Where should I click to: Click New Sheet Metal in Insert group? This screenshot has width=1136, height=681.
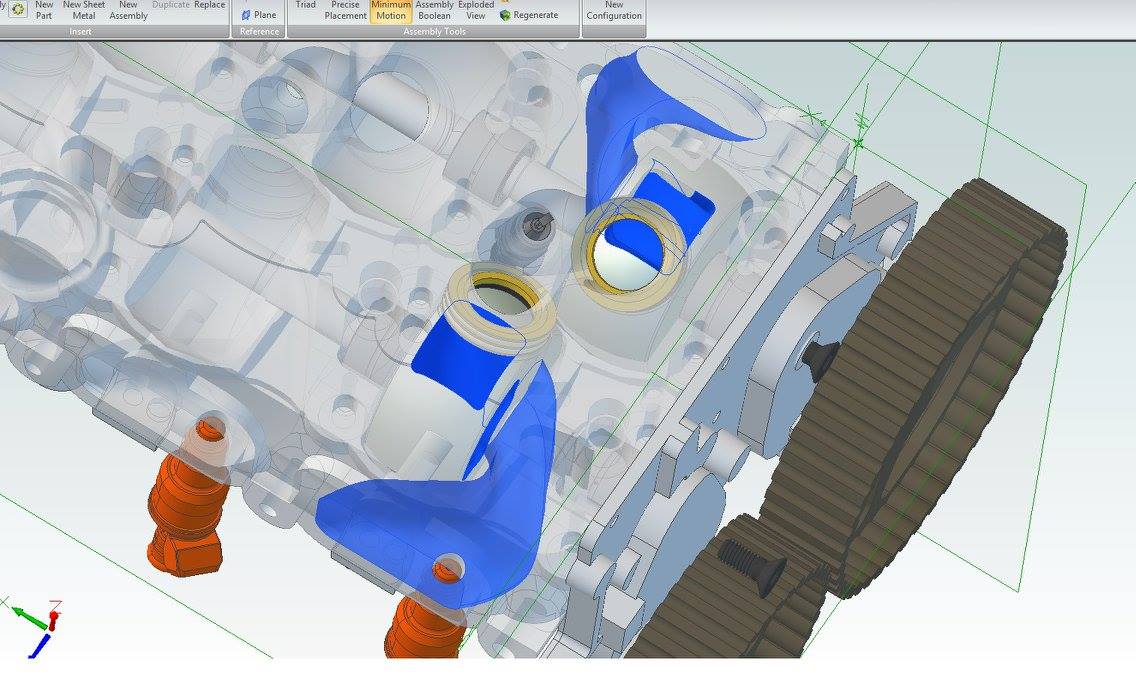point(84,10)
